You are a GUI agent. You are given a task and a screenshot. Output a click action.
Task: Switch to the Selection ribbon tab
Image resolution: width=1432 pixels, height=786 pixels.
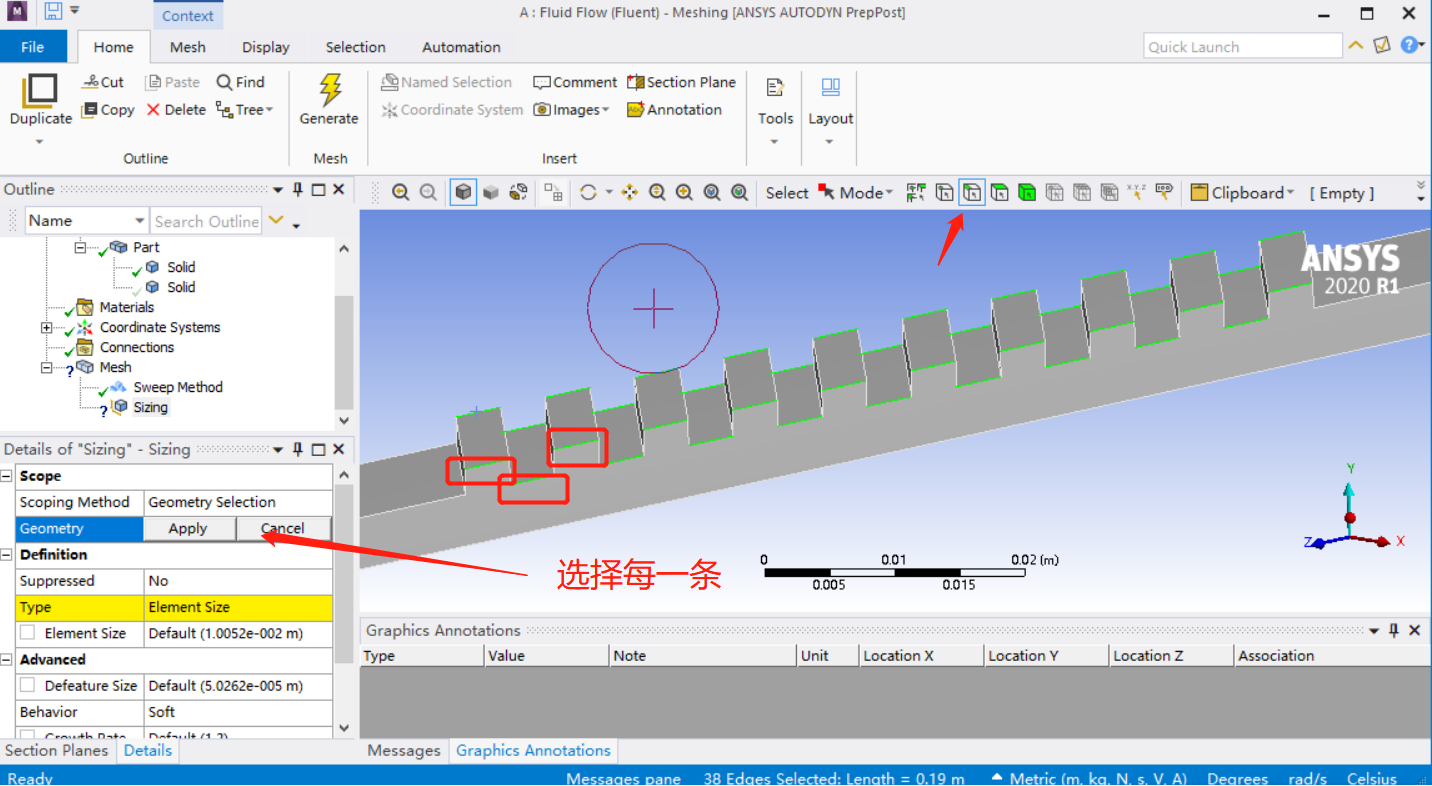pos(355,47)
